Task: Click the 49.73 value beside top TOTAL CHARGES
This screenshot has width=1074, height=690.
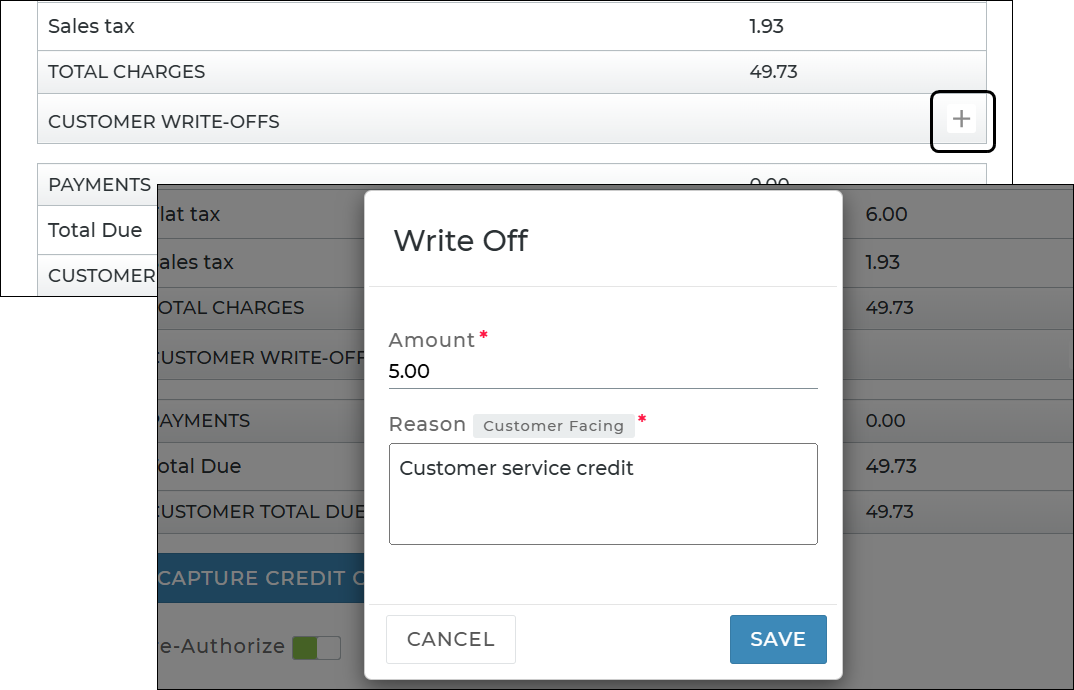Action: (773, 72)
